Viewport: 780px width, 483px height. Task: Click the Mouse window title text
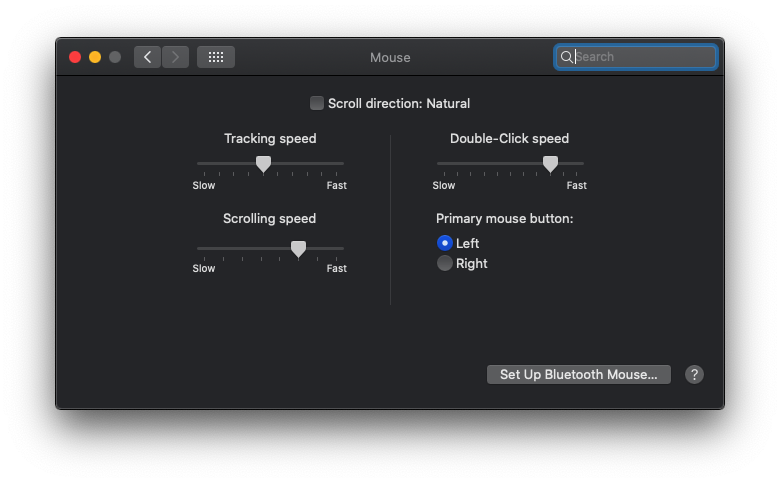(x=390, y=57)
